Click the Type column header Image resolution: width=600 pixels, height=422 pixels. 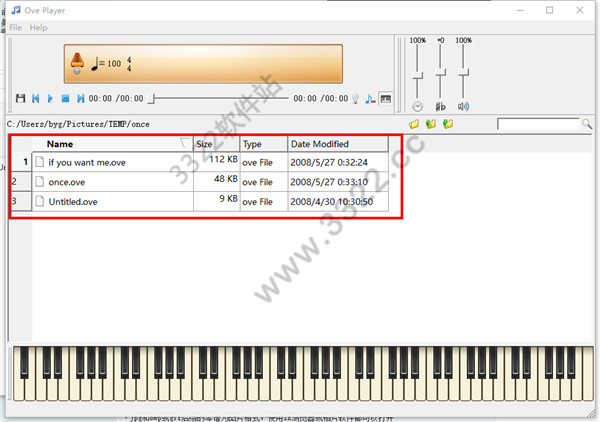(x=264, y=144)
